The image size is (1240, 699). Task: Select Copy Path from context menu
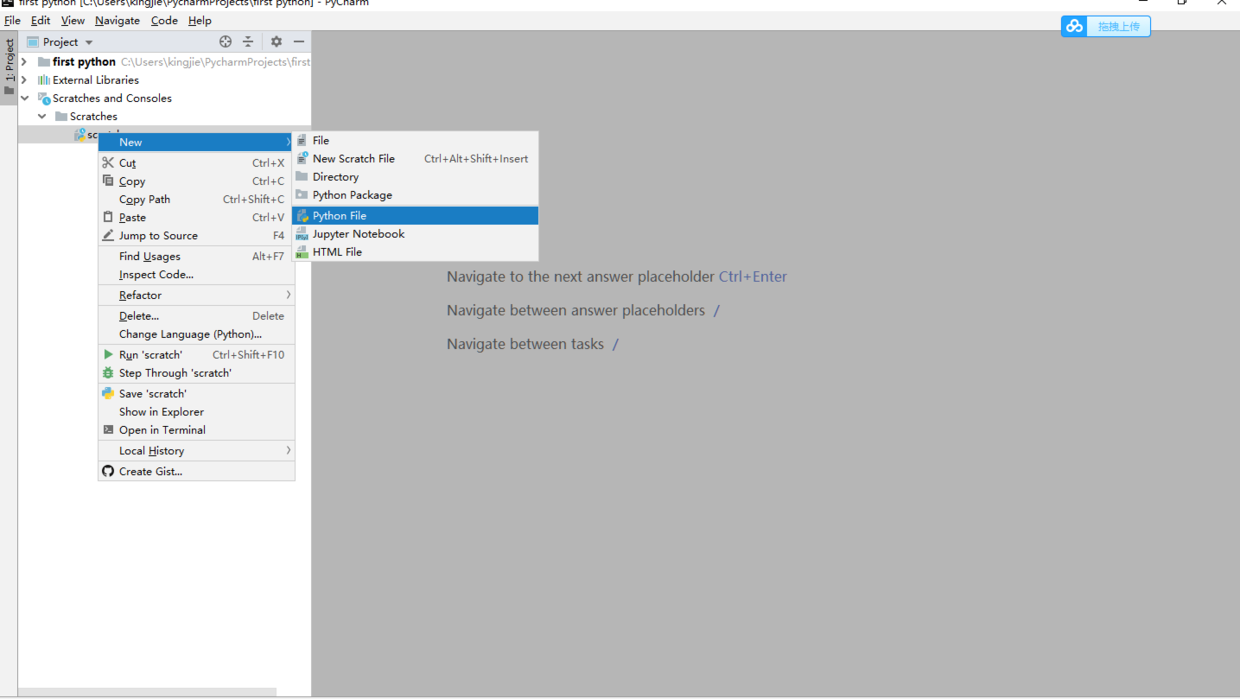[196, 199]
